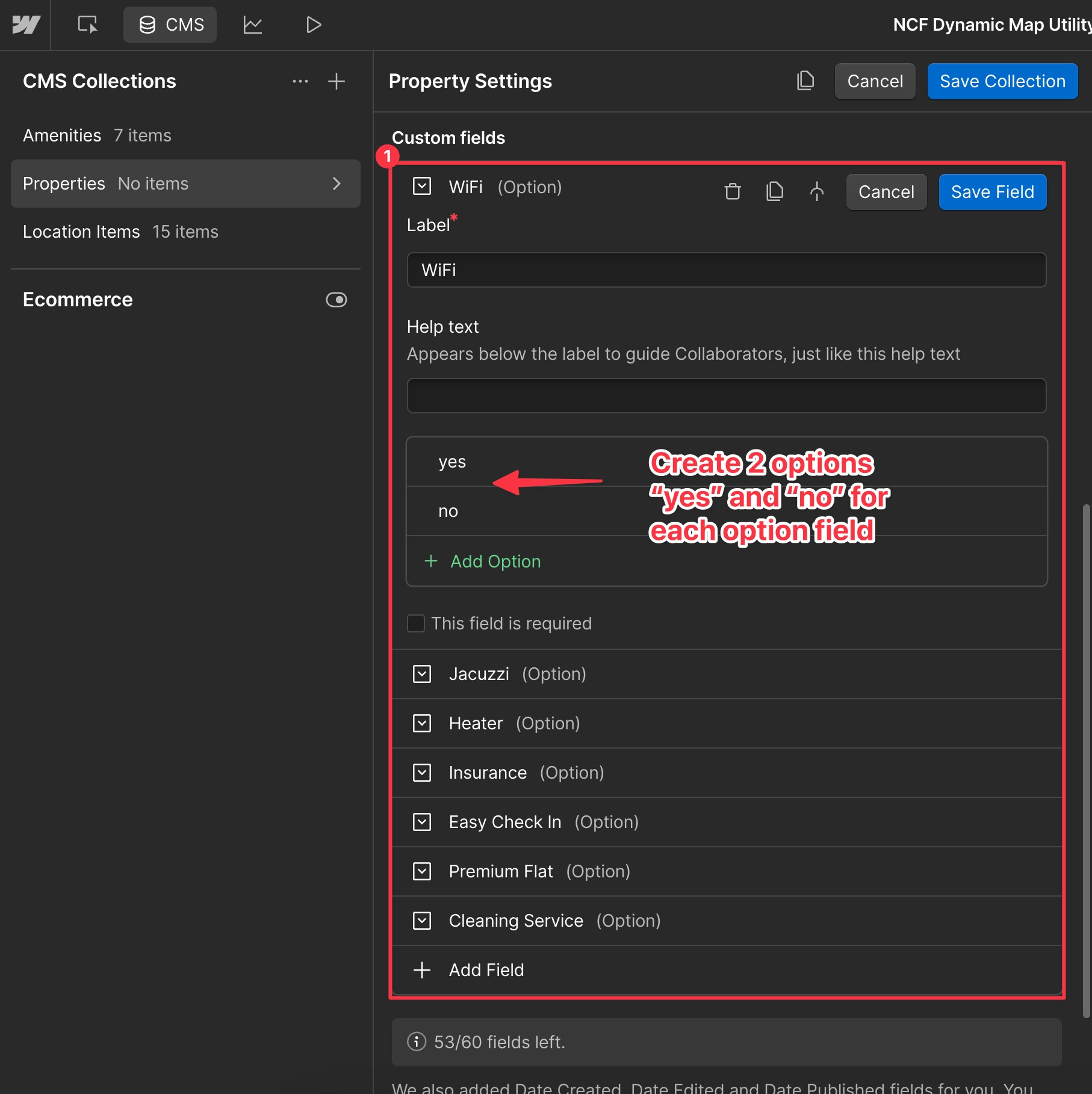
Task: Click Add Option link
Action: pos(483,561)
